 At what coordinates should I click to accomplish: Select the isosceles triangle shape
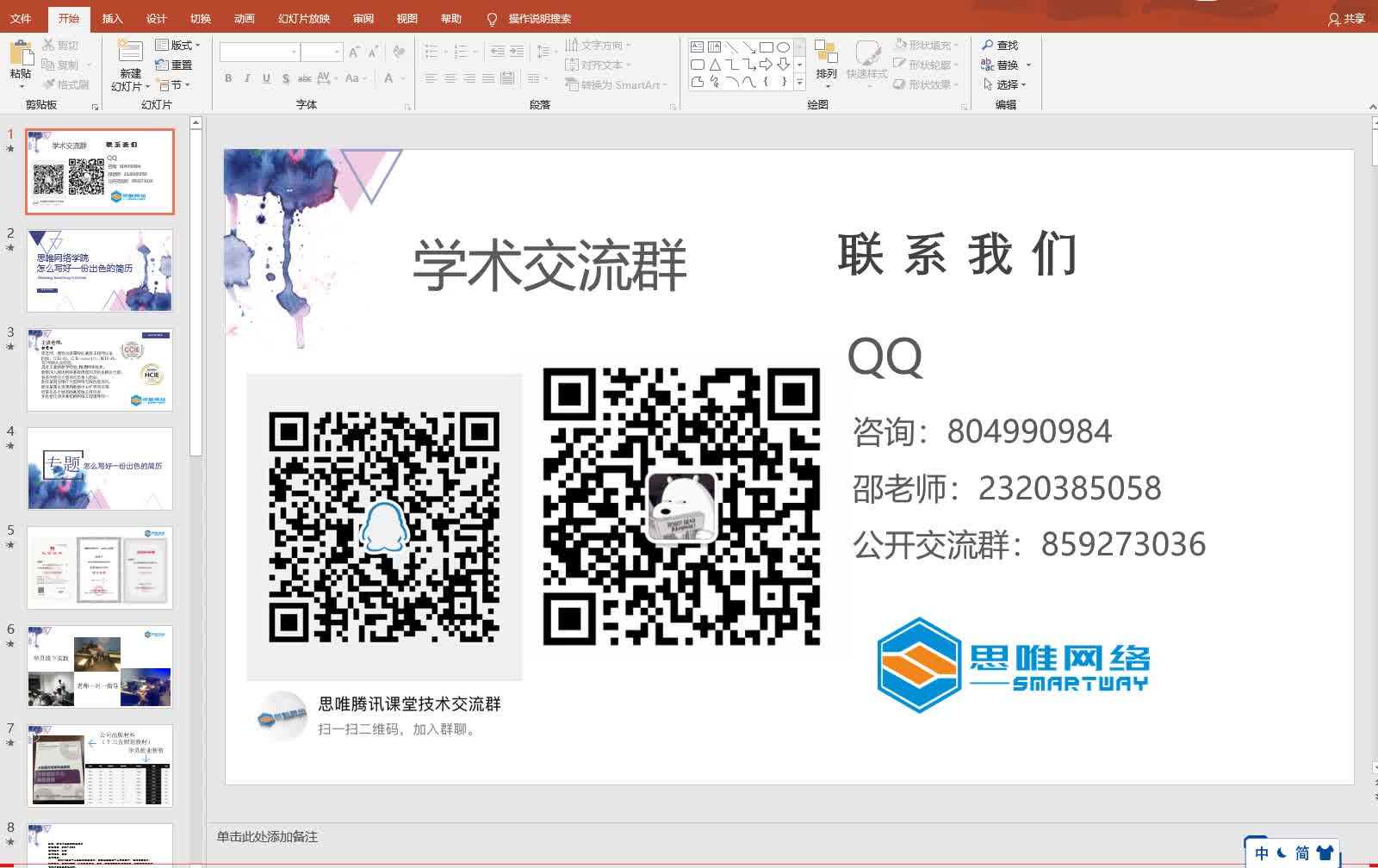(x=714, y=65)
